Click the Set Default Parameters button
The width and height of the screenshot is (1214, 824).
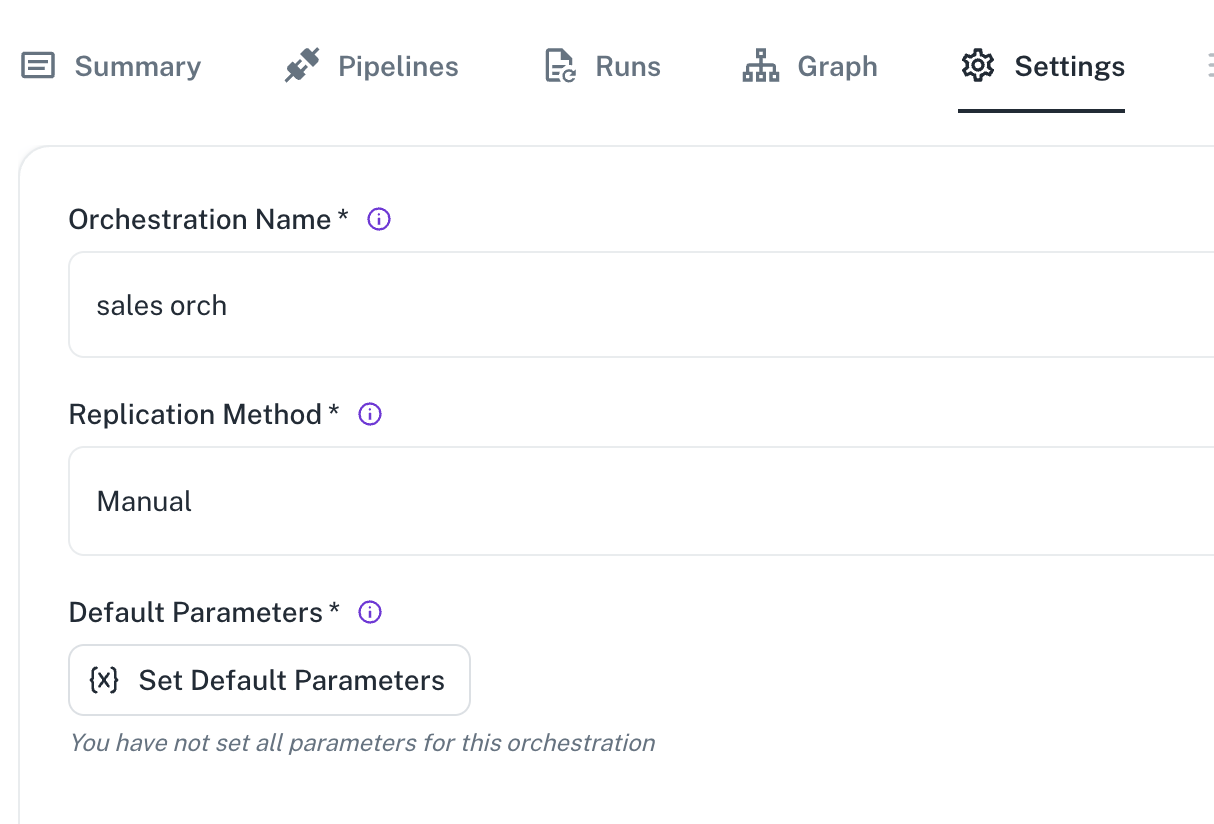click(269, 680)
